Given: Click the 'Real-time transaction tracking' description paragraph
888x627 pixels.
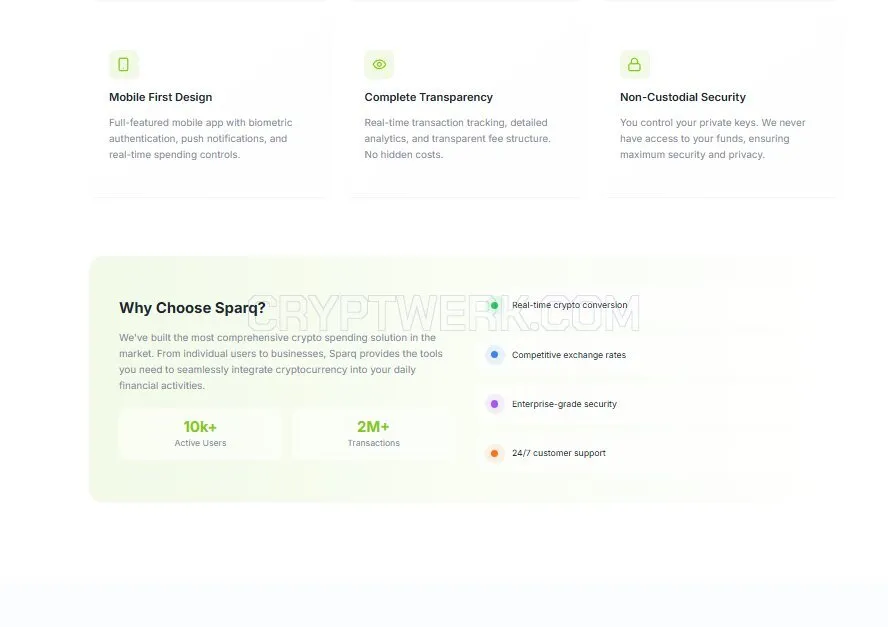Looking at the screenshot, I should pos(457,139).
